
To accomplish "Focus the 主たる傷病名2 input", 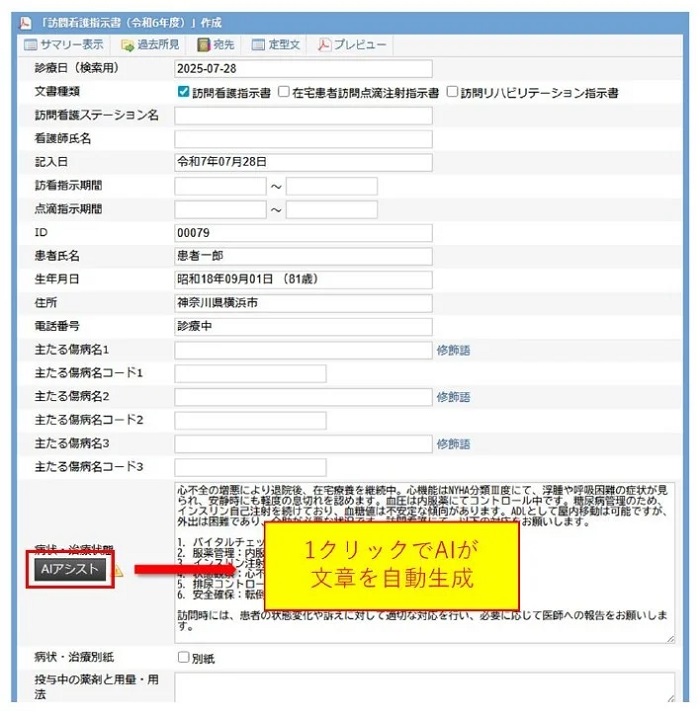I will click(x=303, y=397).
